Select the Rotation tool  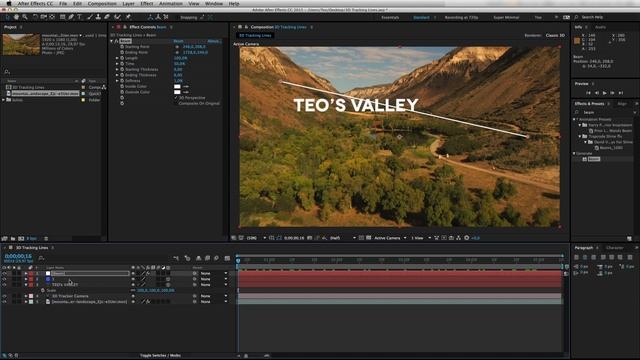(x=35, y=17)
